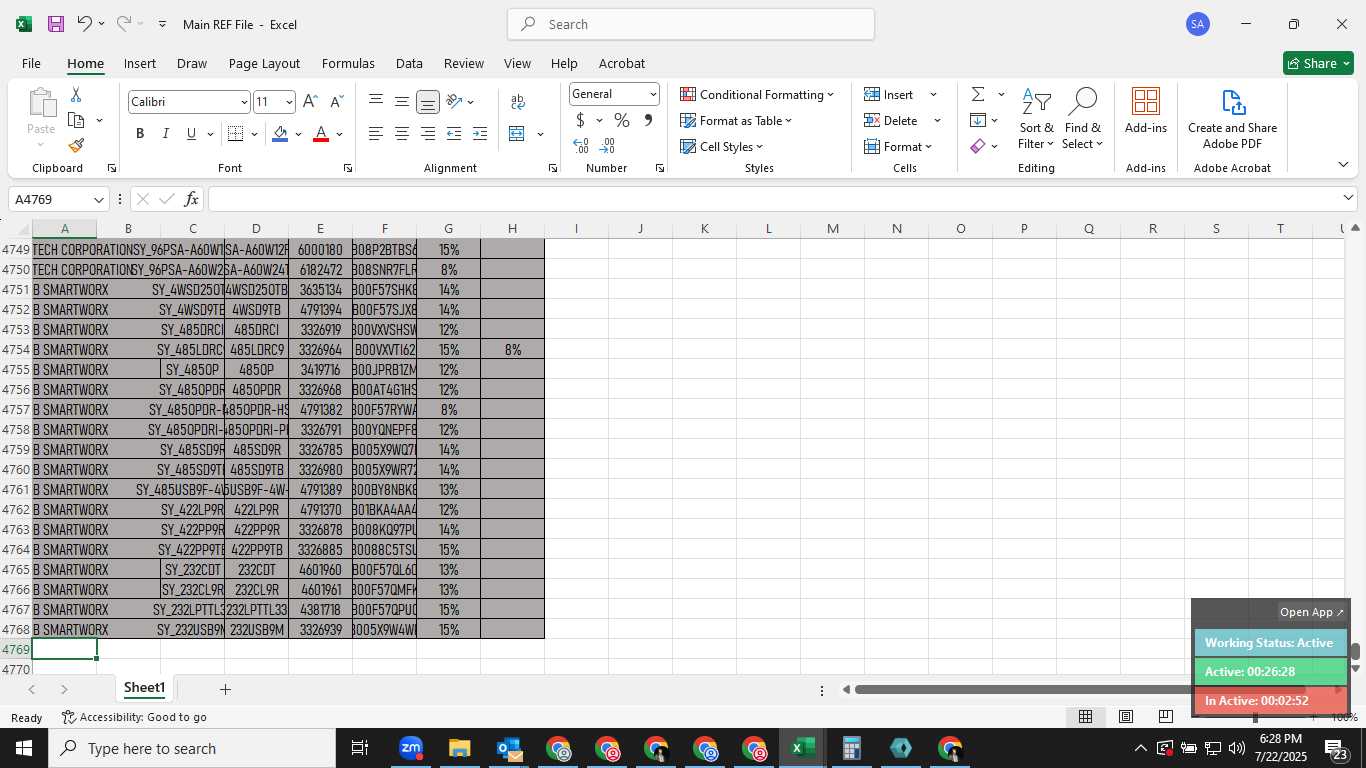Select the Format Painter brush
The image size is (1366, 768).
point(77,146)
